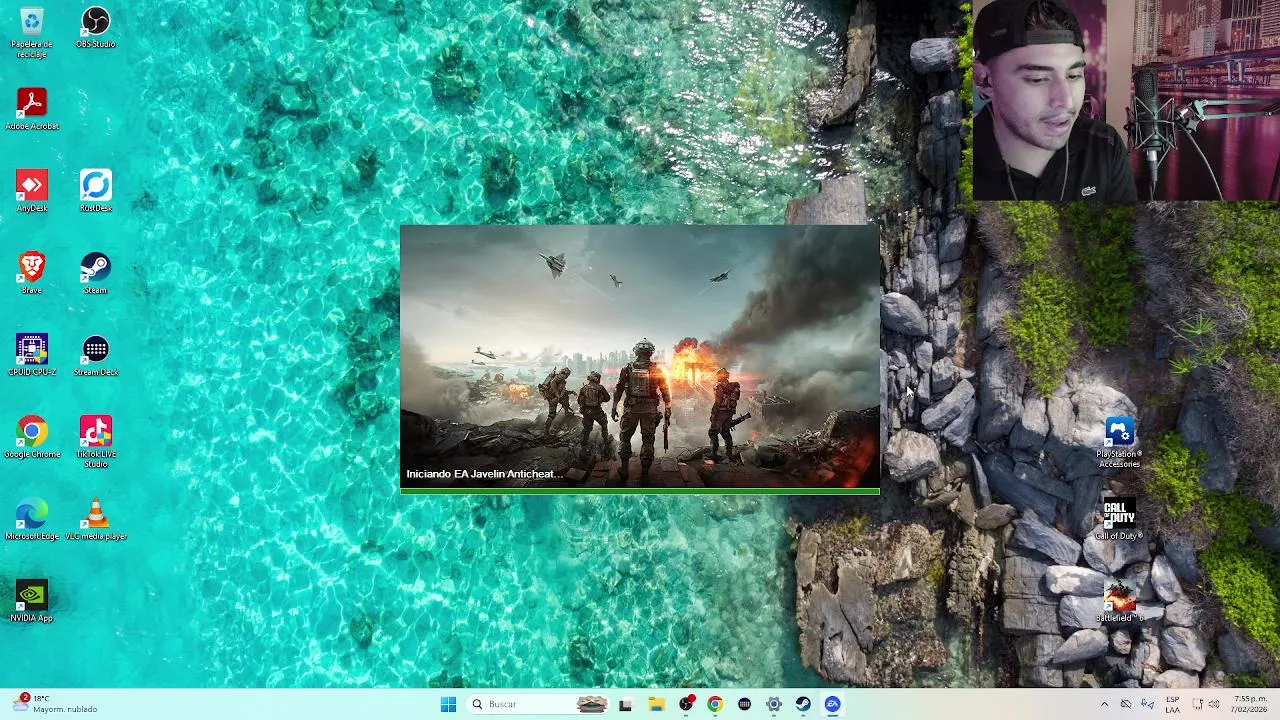
Task: Open the Adobe Acrobat desktop shortcut
Action: coord(32,109)
